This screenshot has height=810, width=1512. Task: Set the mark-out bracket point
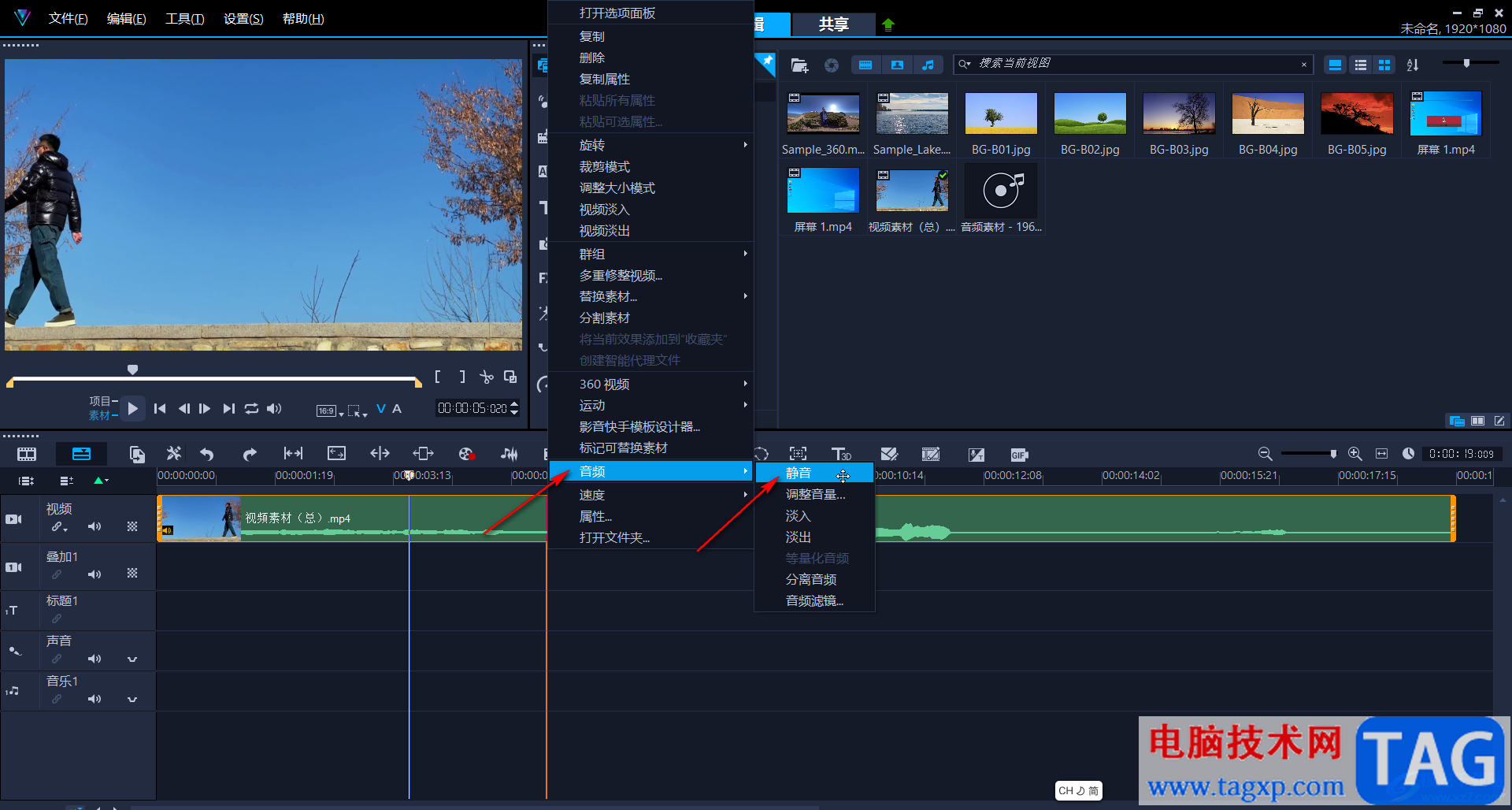tap(462, 377)
